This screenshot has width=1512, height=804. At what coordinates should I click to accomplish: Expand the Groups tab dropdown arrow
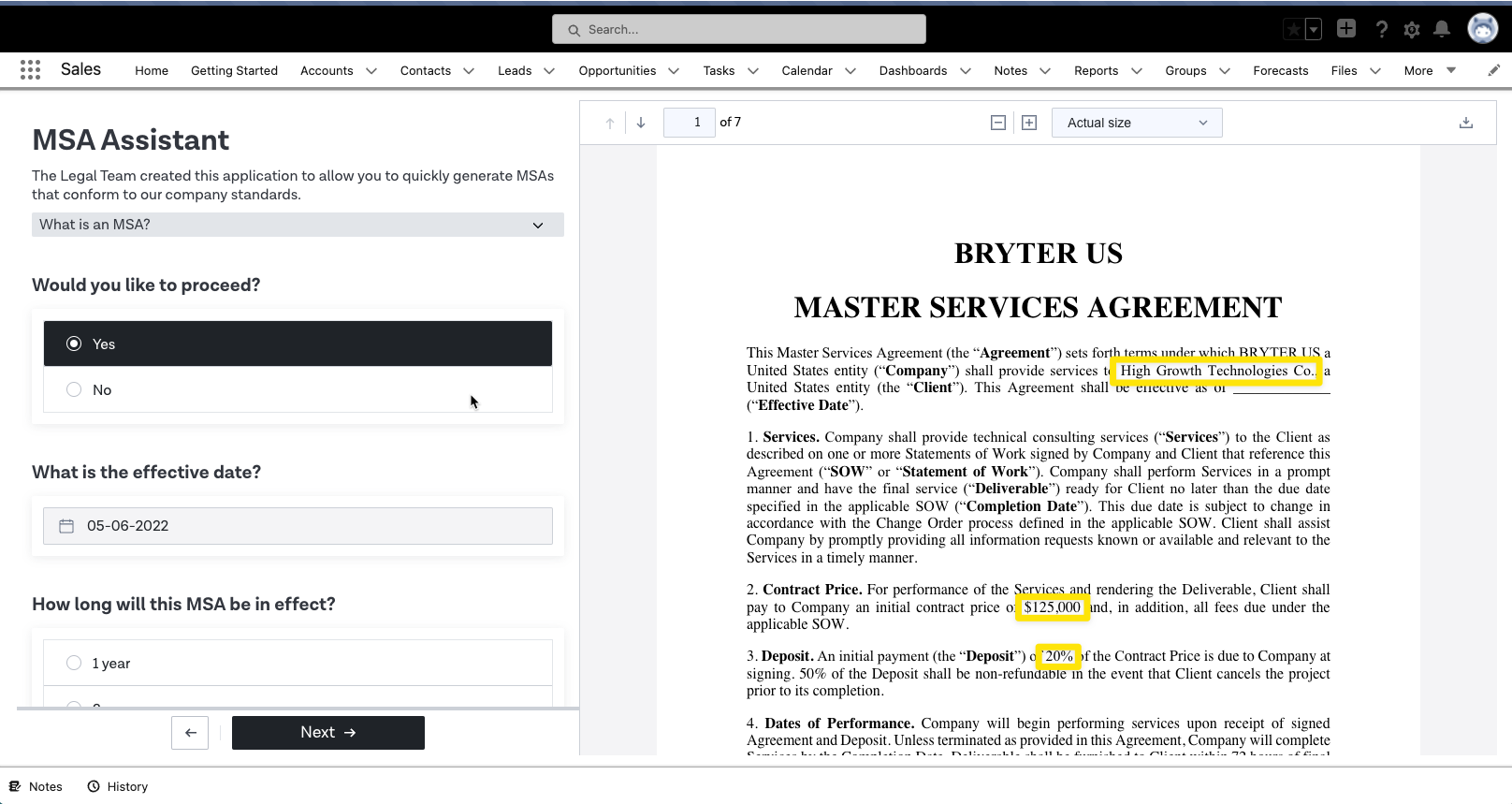pyautogui.click(x=1225, y=71)
